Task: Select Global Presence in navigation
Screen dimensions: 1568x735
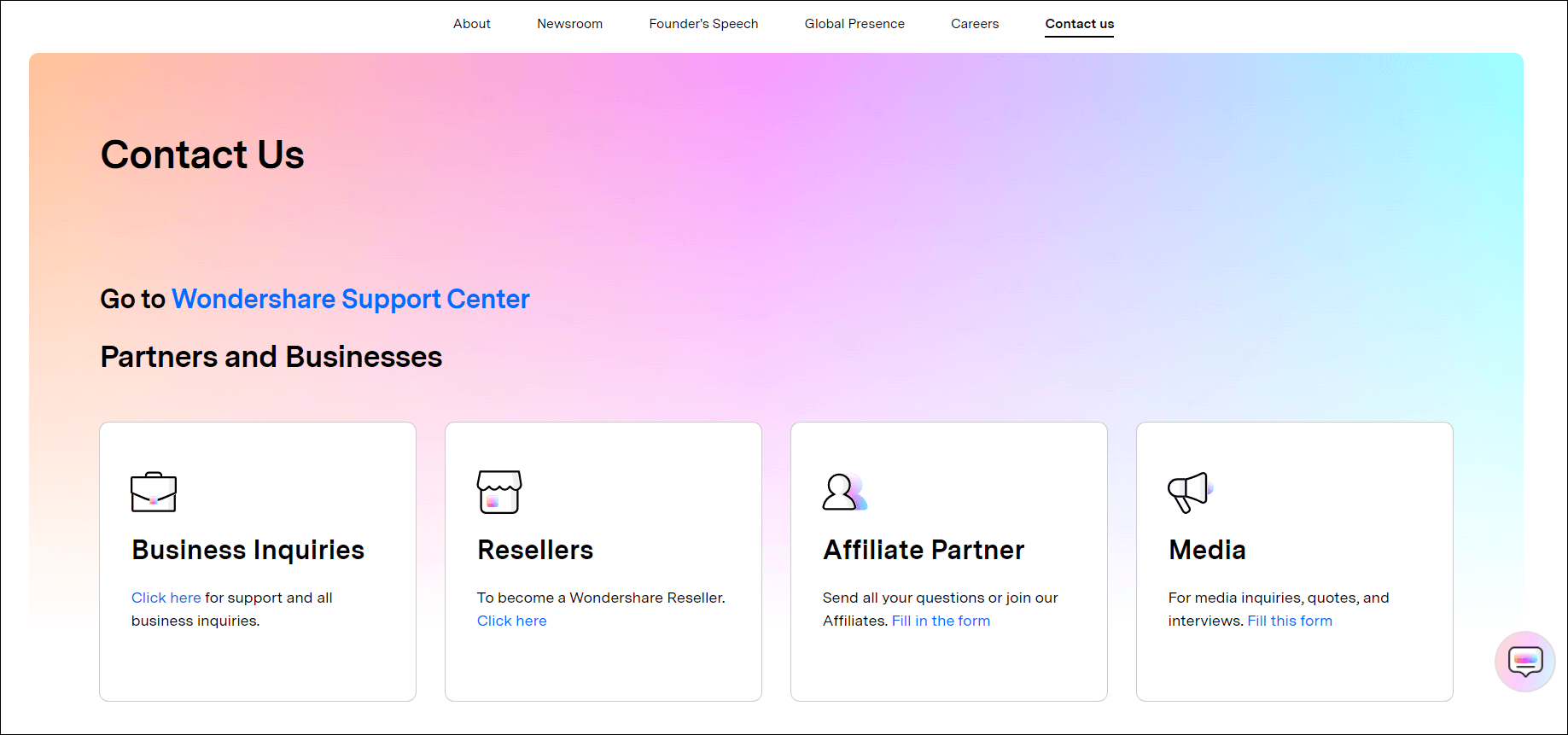Action: 854,24
